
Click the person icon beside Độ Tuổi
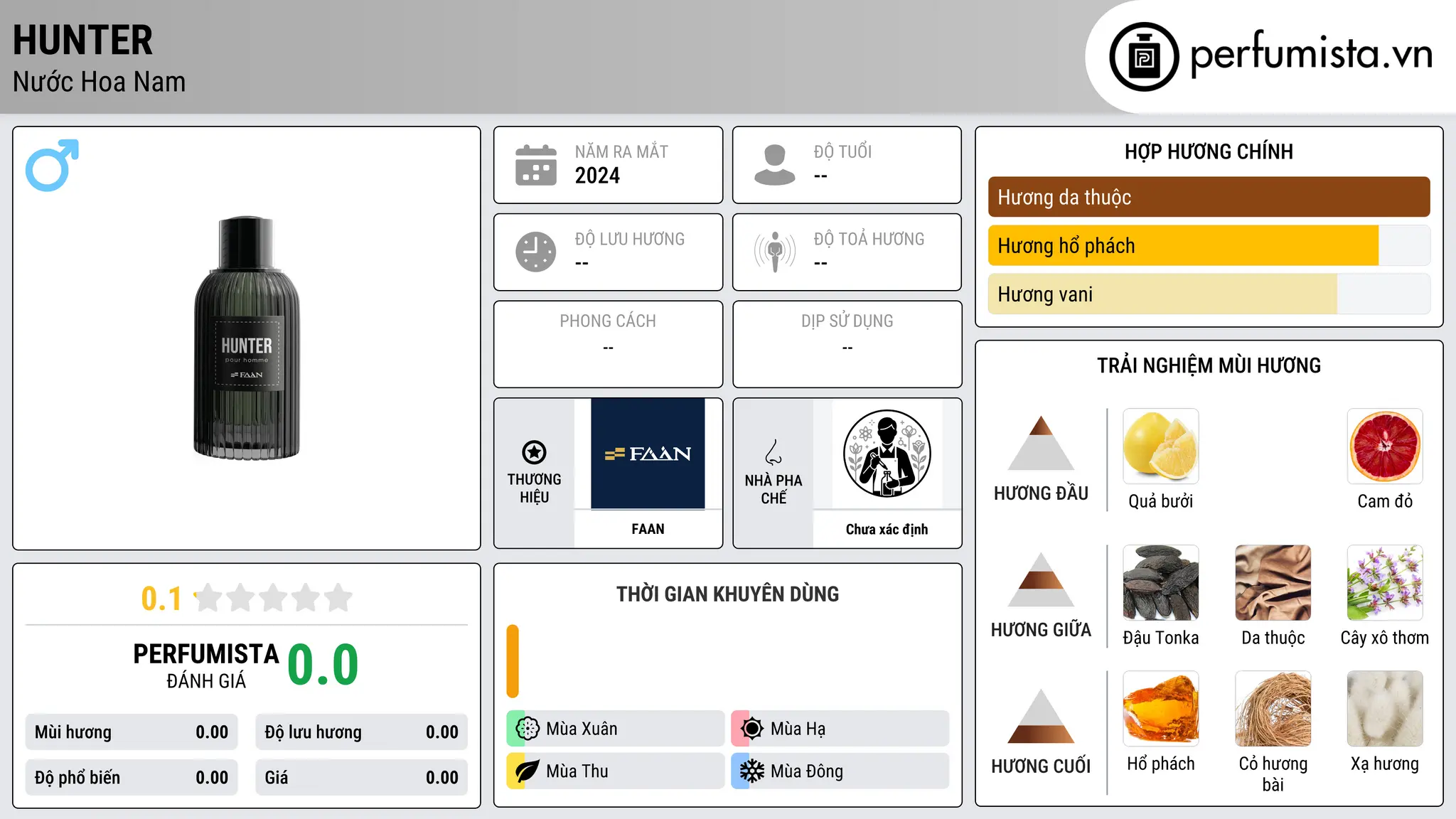(x=775, y=165)
